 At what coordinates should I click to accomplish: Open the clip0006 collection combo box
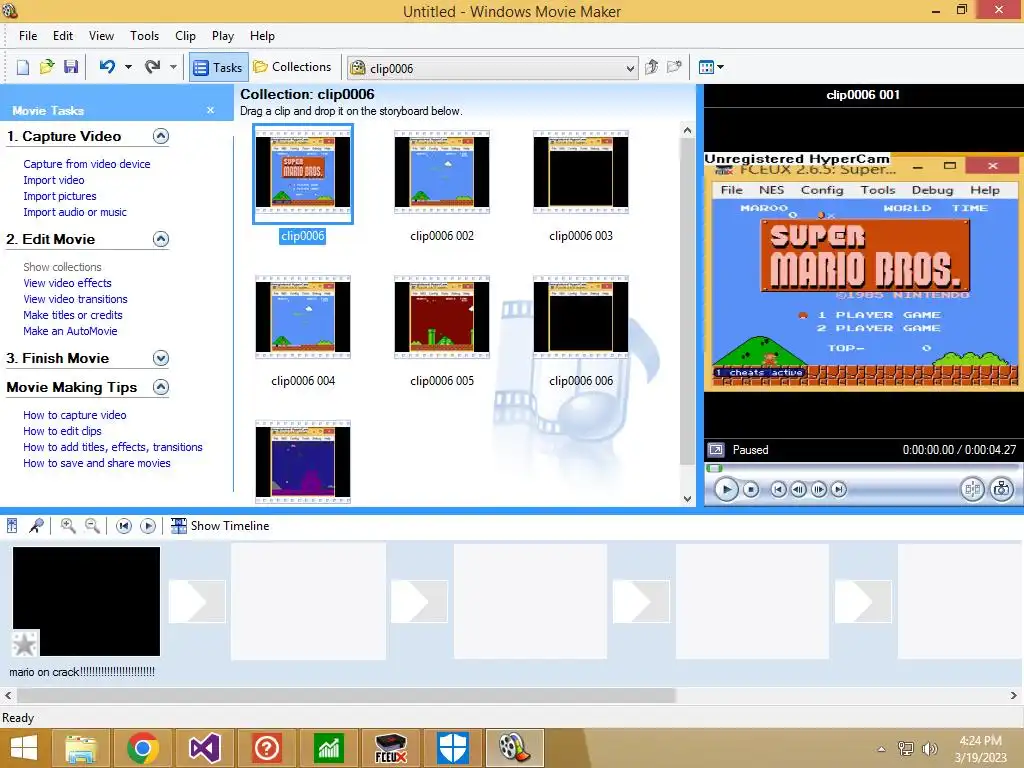click(492, 68)
